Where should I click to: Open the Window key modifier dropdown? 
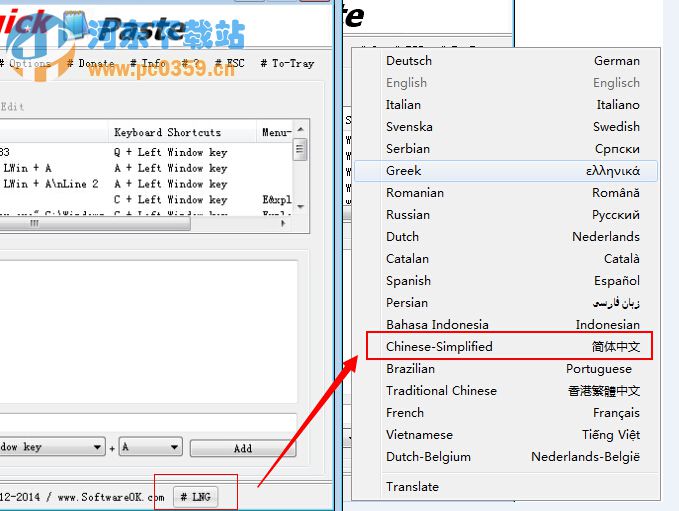(52, 447)
